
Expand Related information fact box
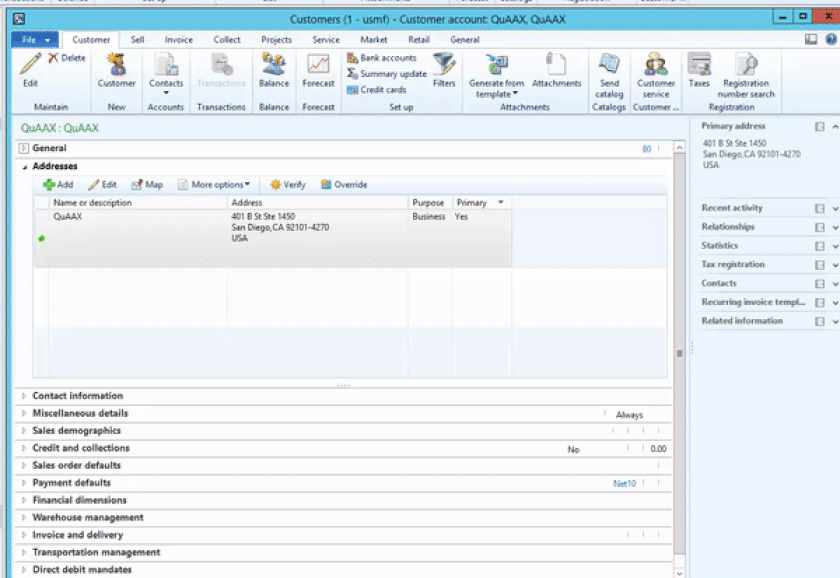(835, 321)
